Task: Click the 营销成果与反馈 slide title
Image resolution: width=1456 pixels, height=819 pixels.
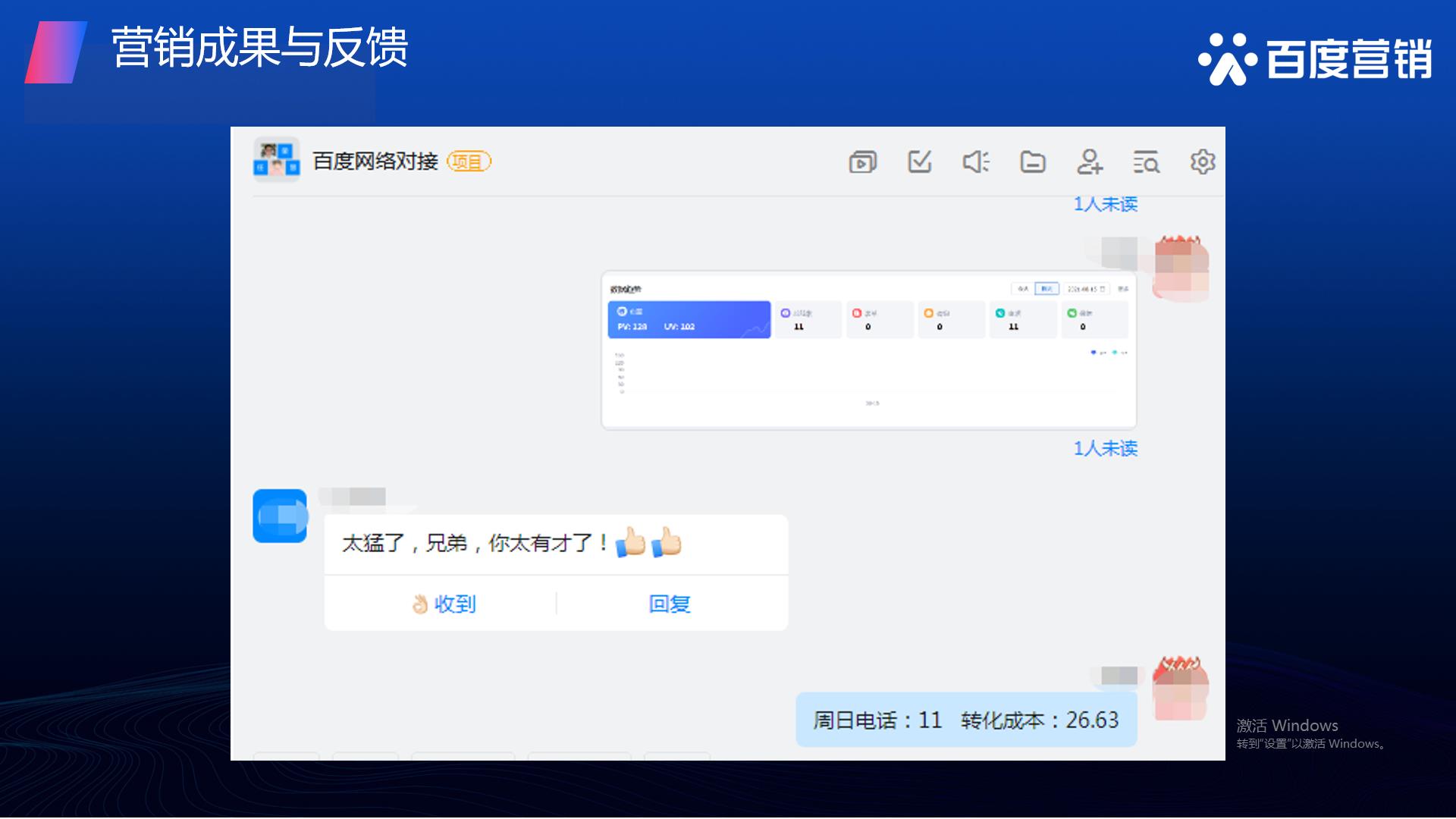Action: pyautogui.click(x=259, y=47)
